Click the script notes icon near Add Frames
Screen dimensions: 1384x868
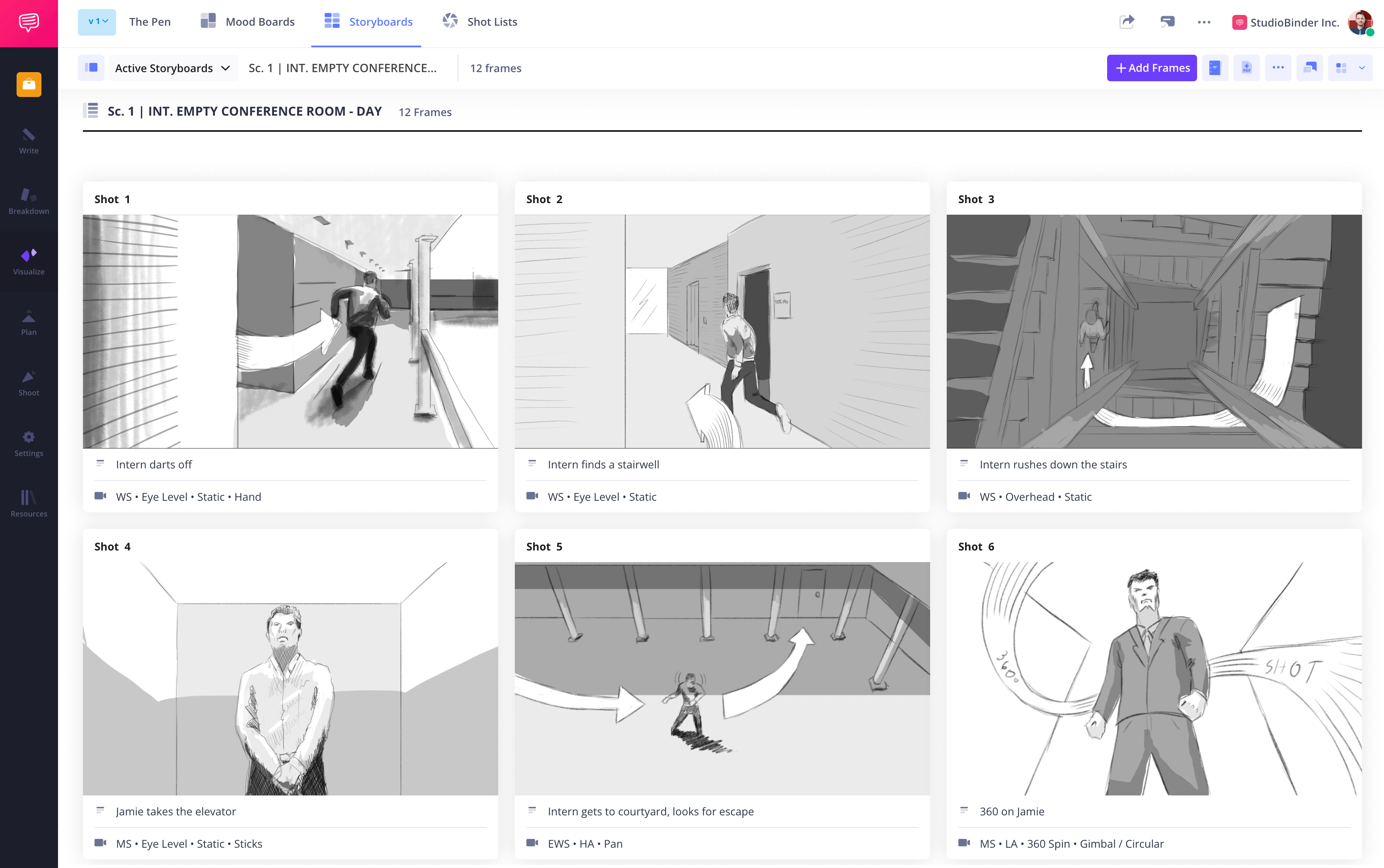(x=1215, y=68)
